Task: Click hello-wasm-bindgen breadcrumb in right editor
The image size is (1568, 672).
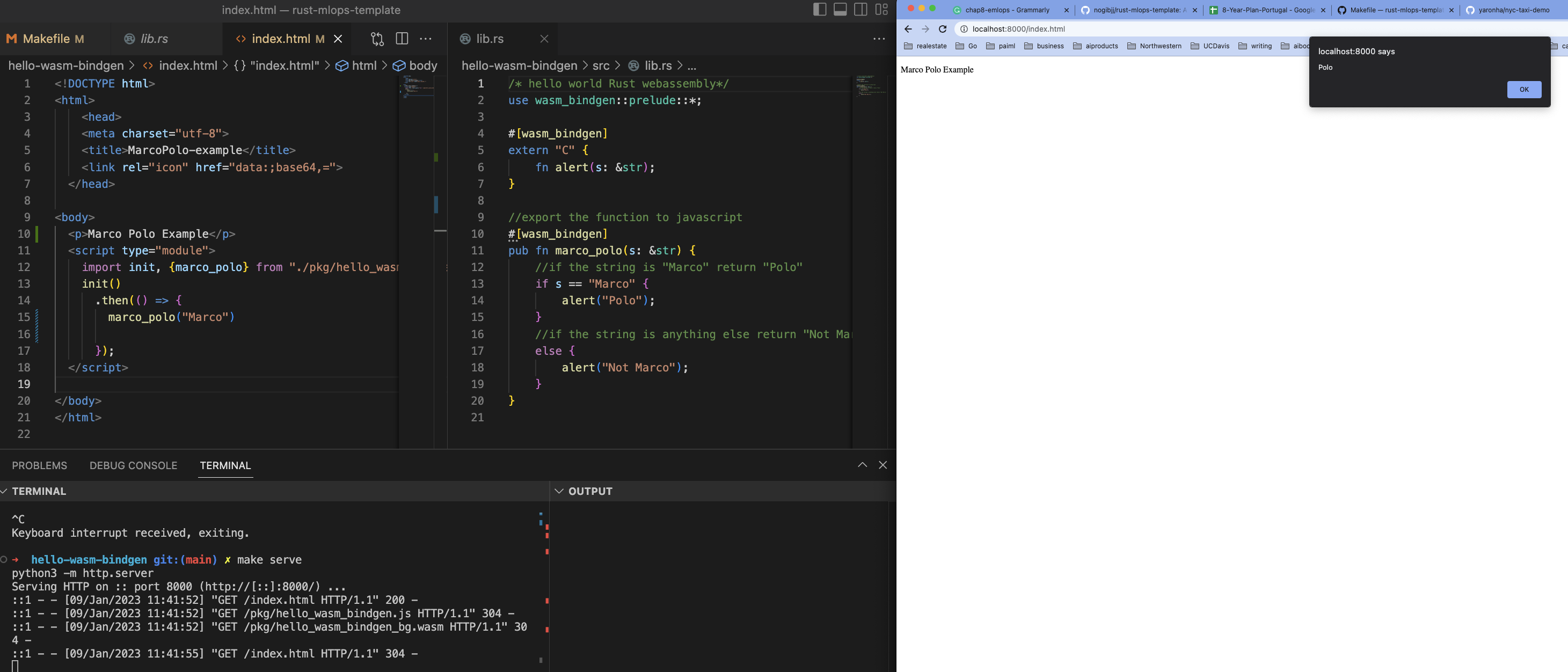Action: 519,65
